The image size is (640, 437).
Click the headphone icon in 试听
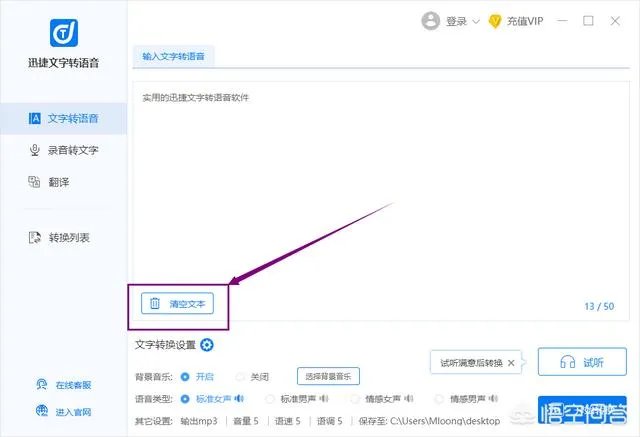click(568, 362)
